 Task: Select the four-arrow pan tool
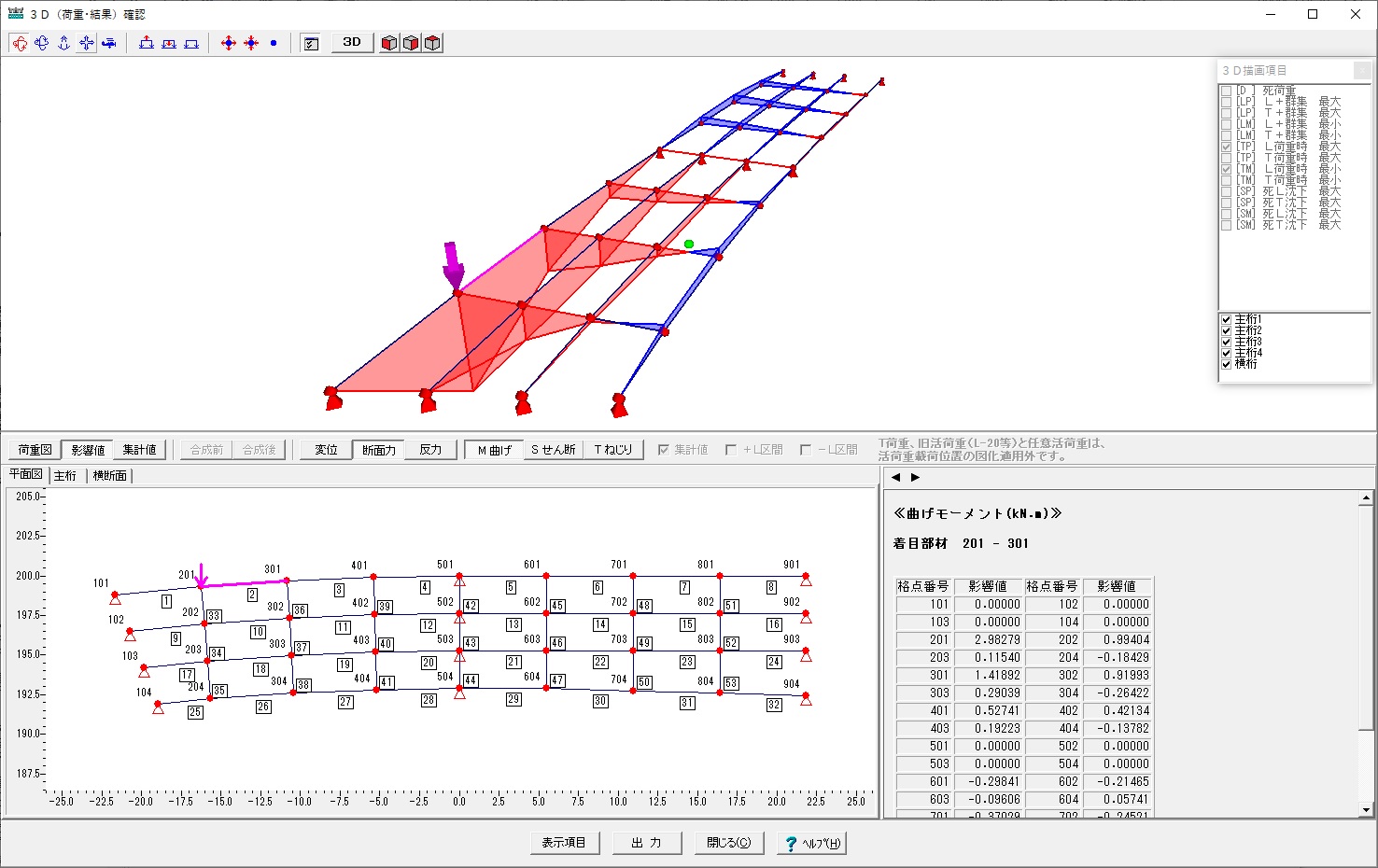coord(87,43)
